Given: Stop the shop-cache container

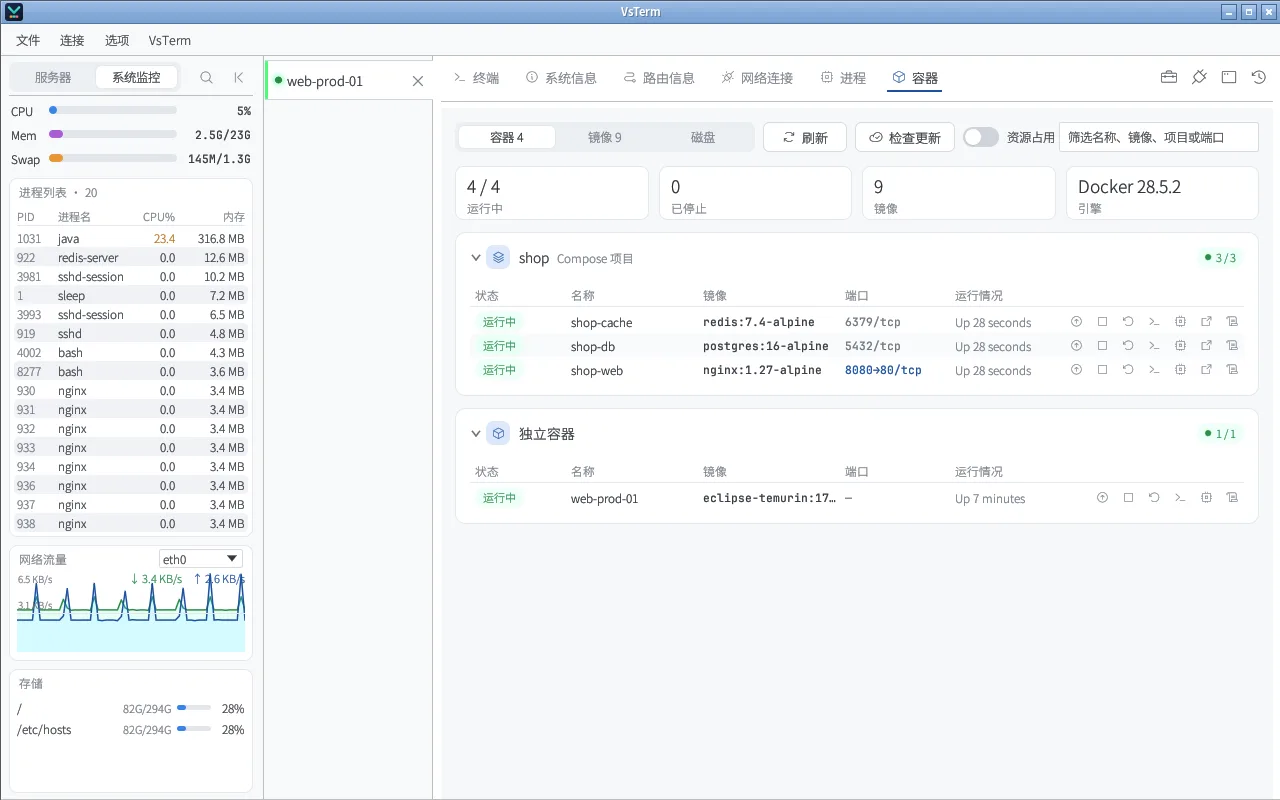Looking at the screenshot, I should click(1102, 322).
